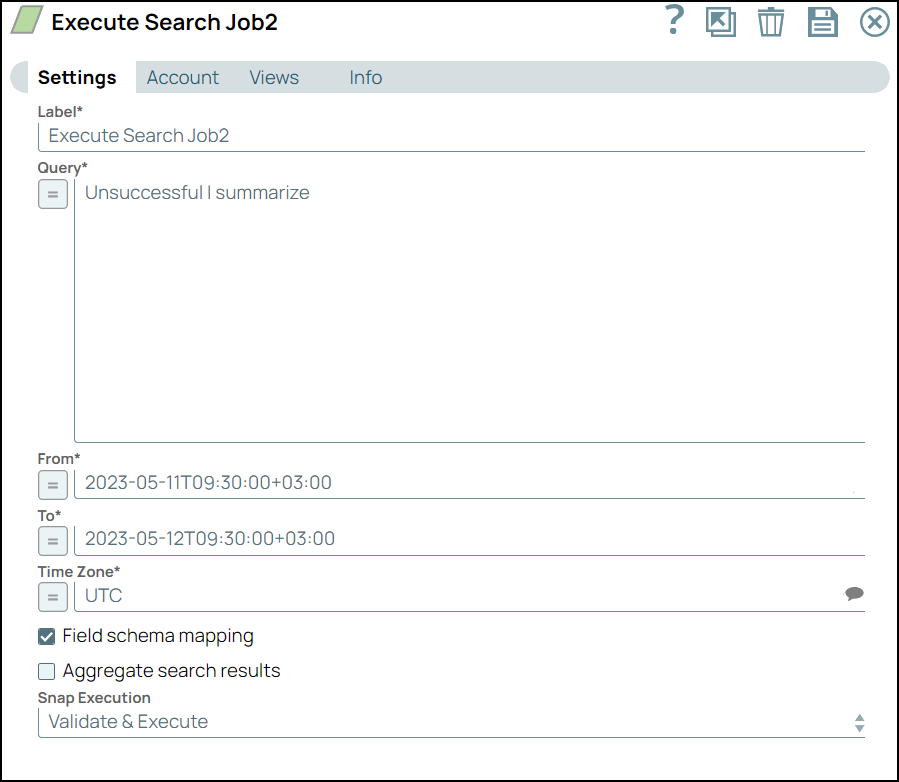Viewport: 899px width, 782px height.
Task: Click the green snap icon in the title bar
Action: [27, 20]
